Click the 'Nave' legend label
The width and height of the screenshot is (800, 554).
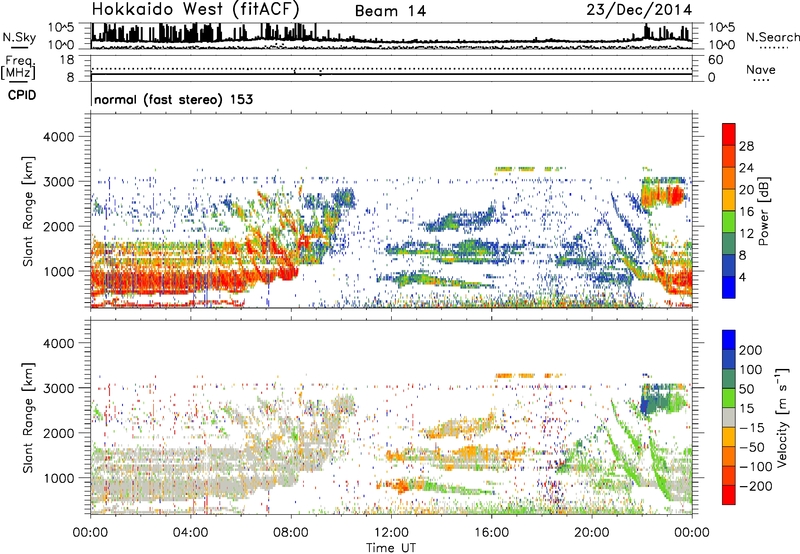pos(761,70)
